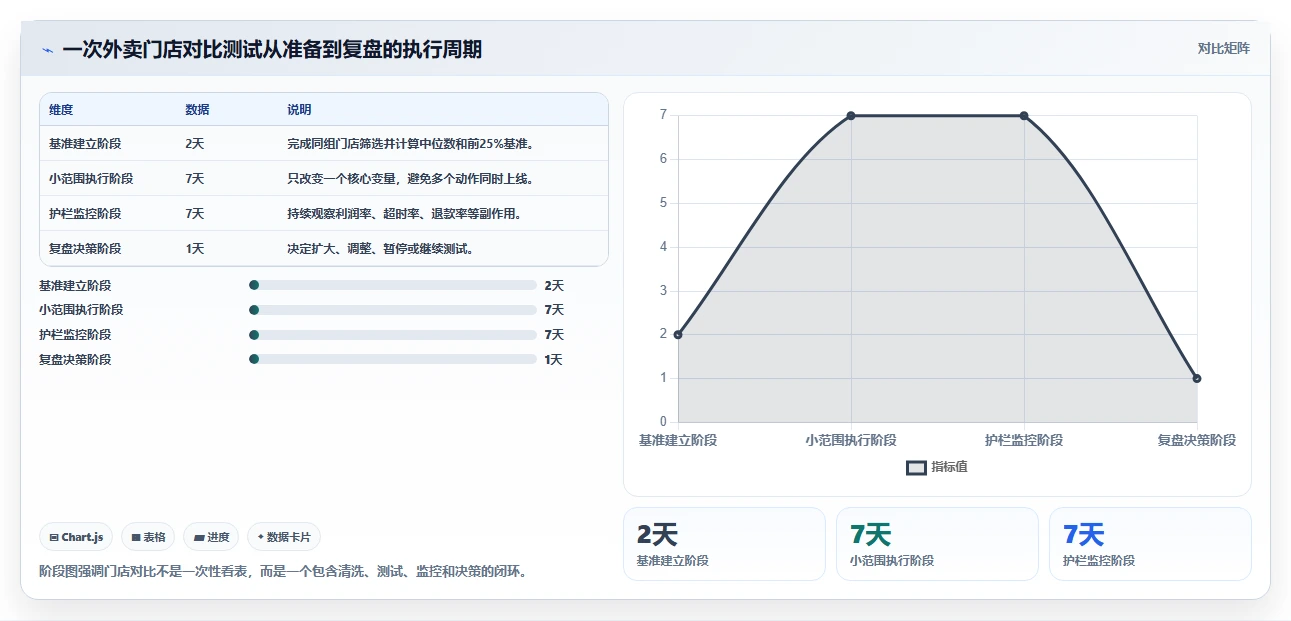Click the 维度 column header
The image size is (1291, 621).
(61, 110)
